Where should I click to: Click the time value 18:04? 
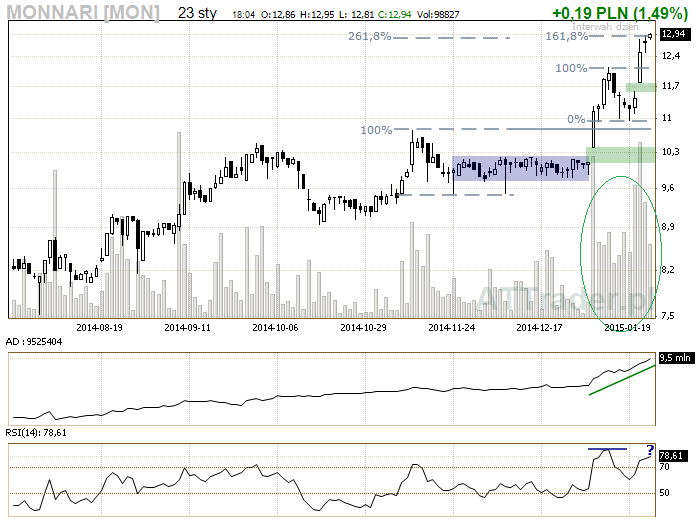click(x=243, y=15)
